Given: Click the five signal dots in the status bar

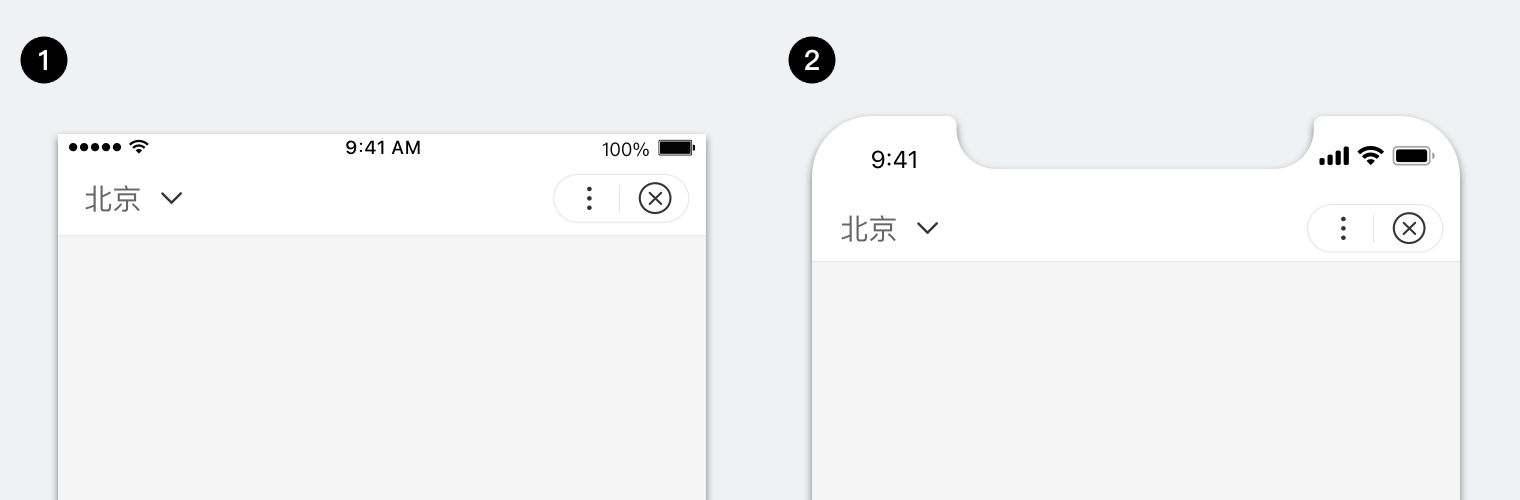Looking at the screenshot, I should (95, 147).
